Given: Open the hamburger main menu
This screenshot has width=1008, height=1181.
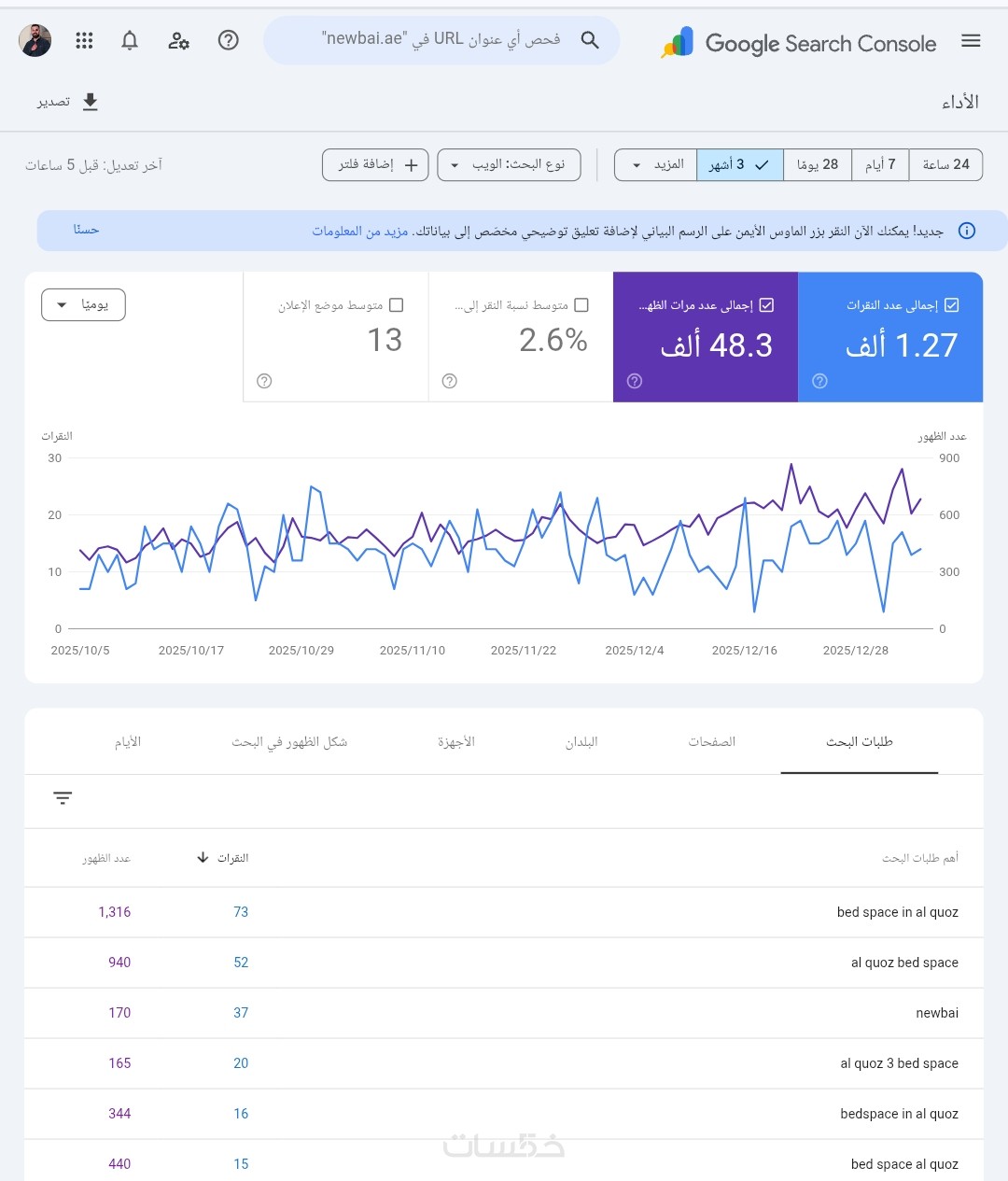Looking at the screenshot, I should pos(971,40).
